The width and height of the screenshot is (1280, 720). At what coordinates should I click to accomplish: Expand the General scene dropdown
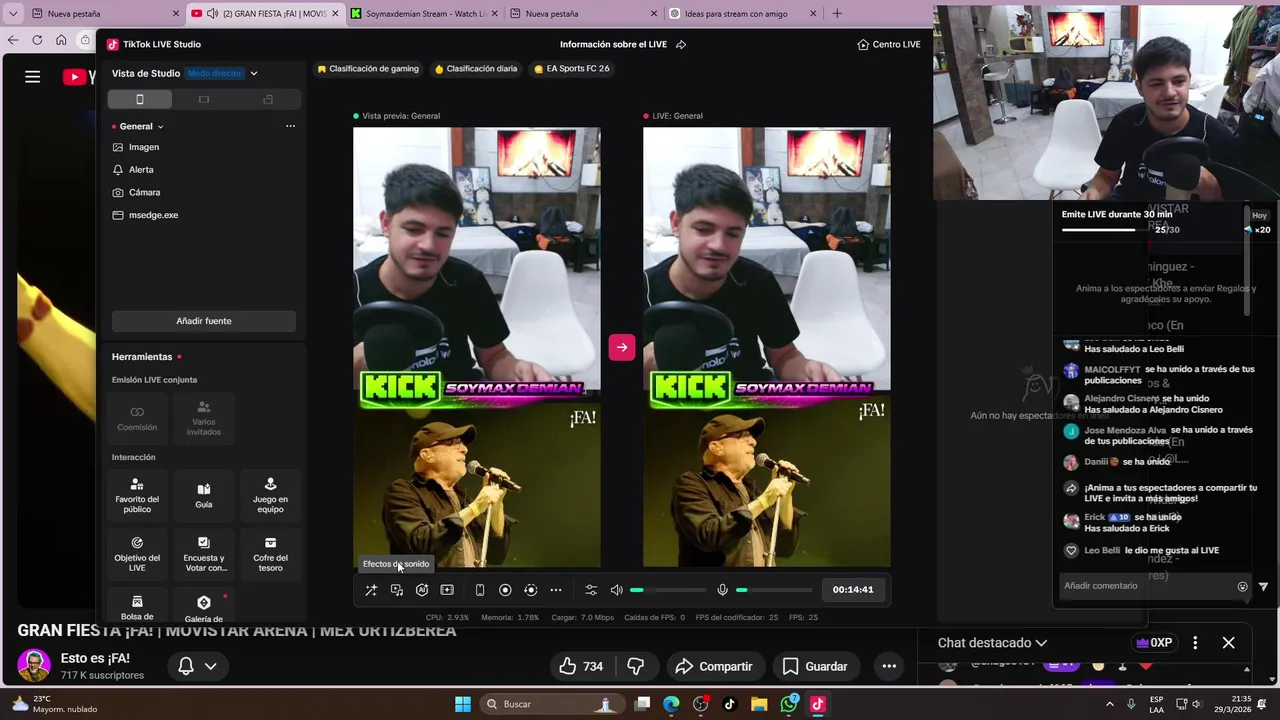(160, 127)
